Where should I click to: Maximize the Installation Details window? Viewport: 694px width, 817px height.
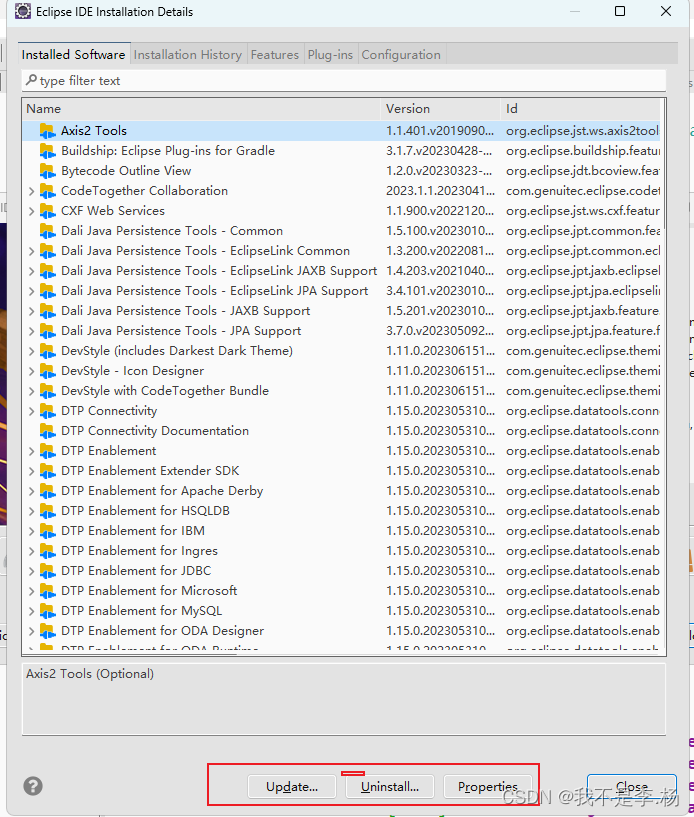620,11
